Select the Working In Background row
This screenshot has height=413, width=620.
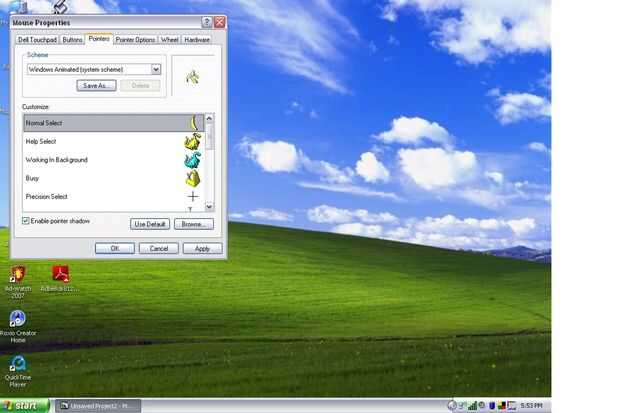coord(113,159)
